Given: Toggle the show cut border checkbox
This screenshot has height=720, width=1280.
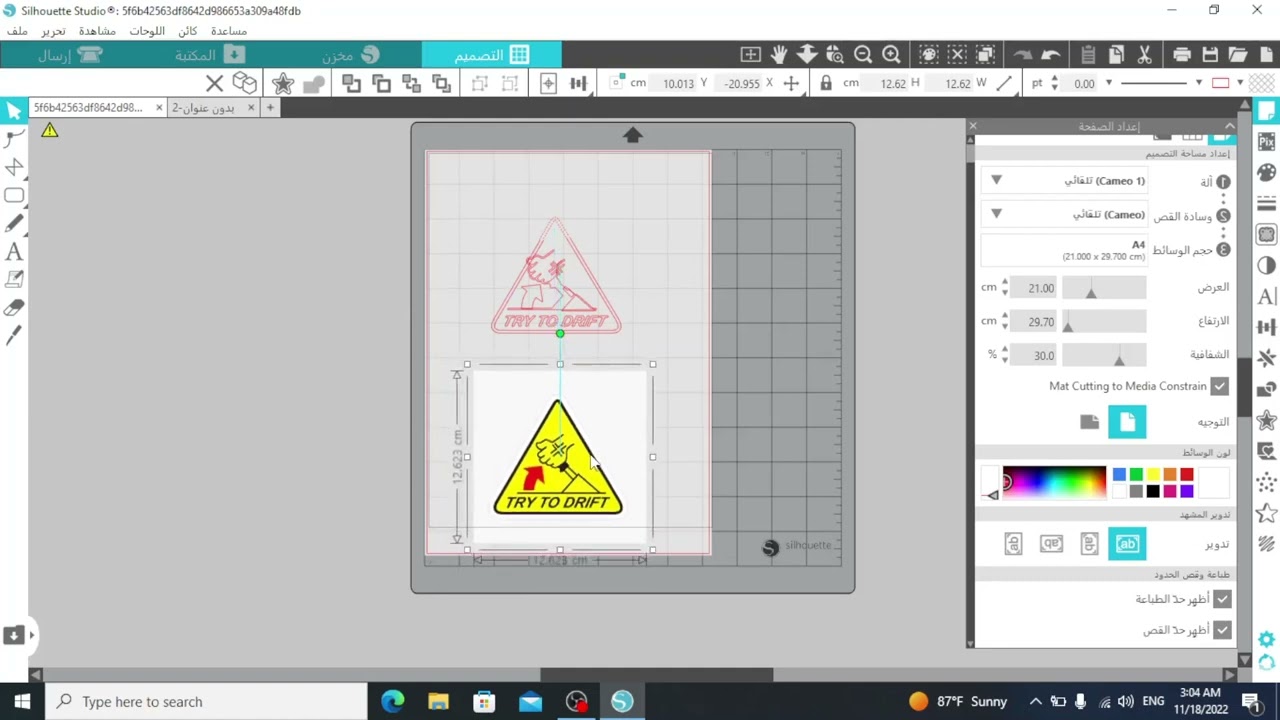Looking at the screenshot, I should [1222, 630].
